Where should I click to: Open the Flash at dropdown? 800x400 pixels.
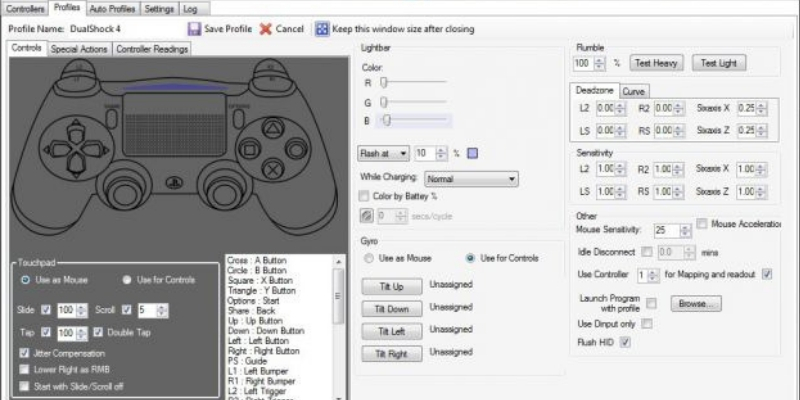(384, 154)
